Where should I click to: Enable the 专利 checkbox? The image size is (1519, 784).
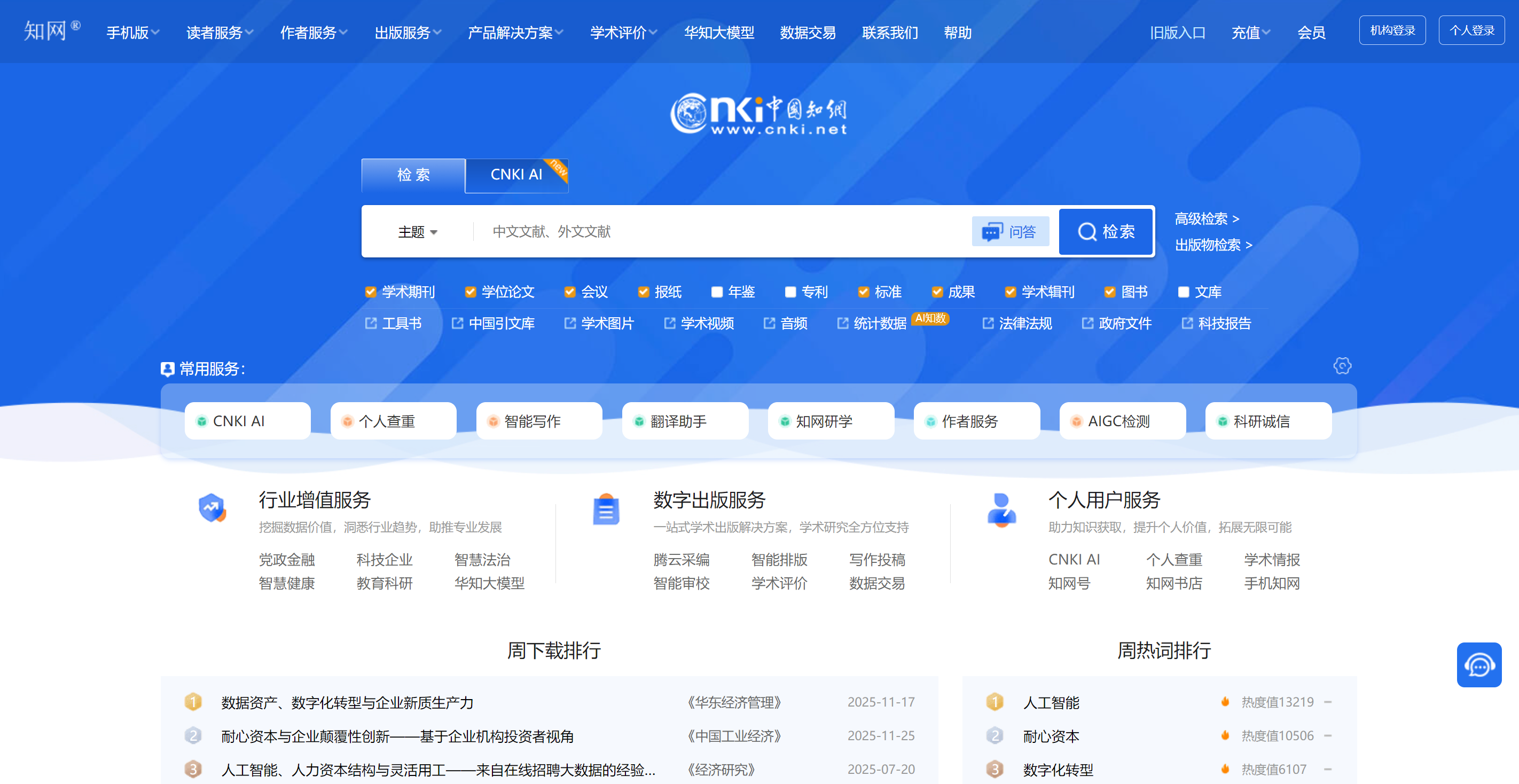[x=790, y=292]
